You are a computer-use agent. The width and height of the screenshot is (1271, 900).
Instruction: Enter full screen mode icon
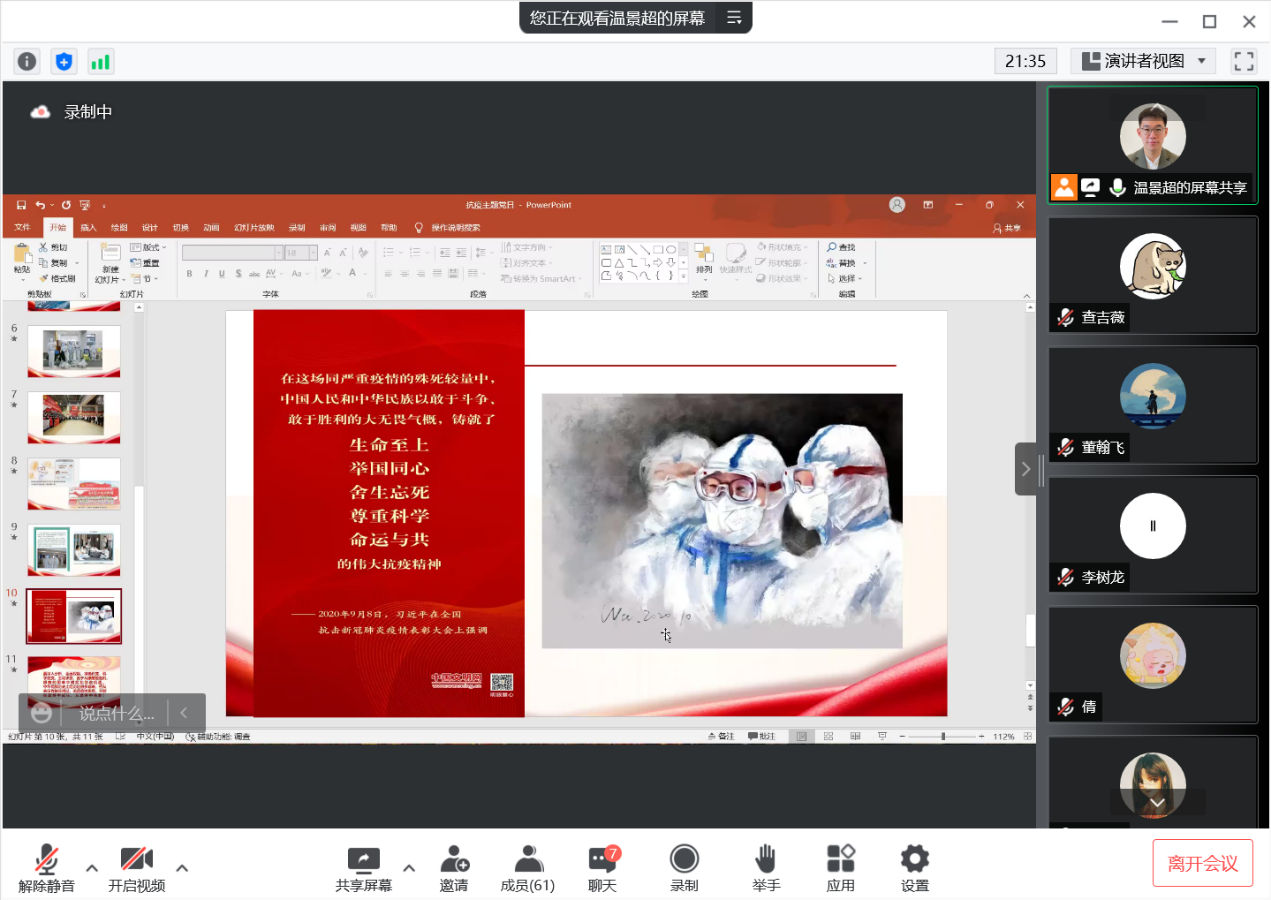(x=1243, y=61)
